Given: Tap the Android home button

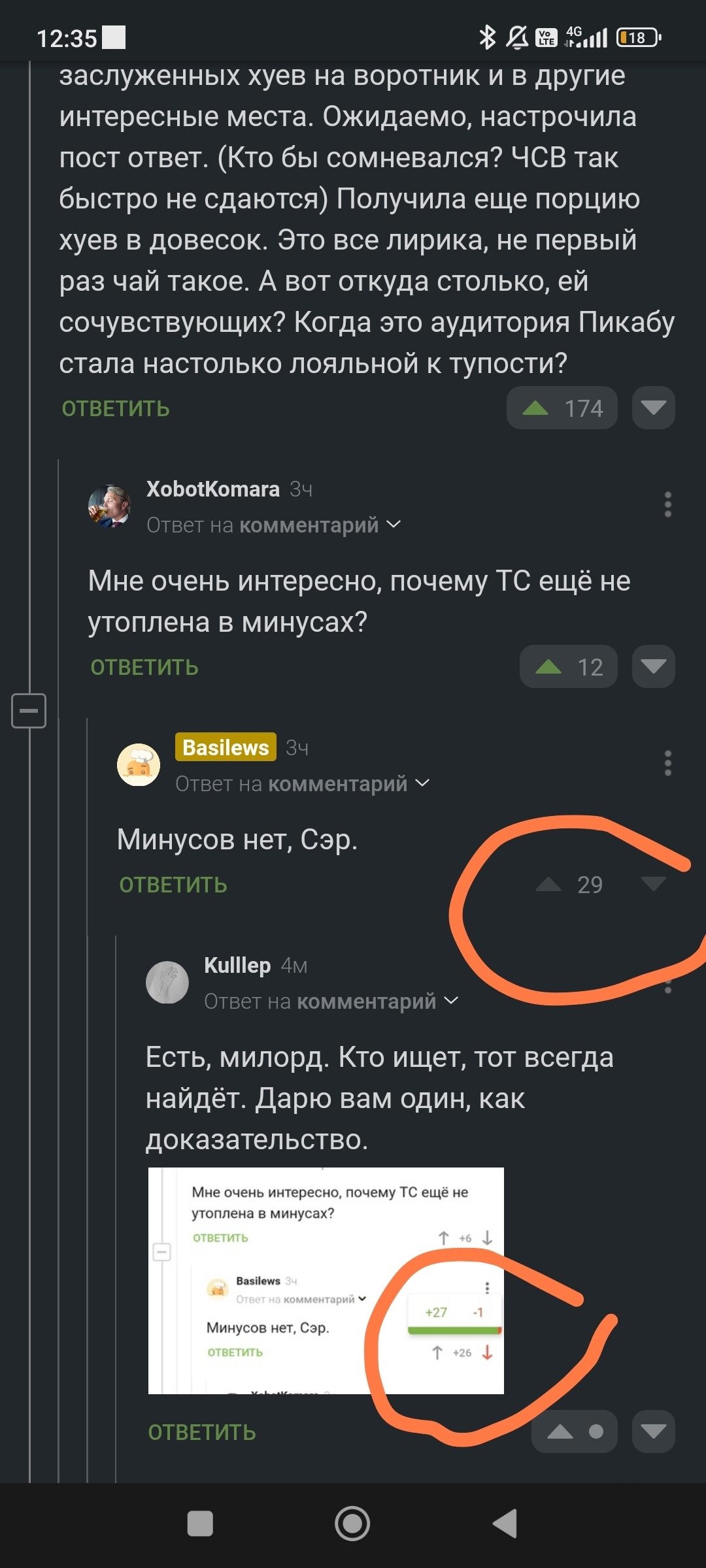Looking at the screenshot, I should tap(352, 1524).
